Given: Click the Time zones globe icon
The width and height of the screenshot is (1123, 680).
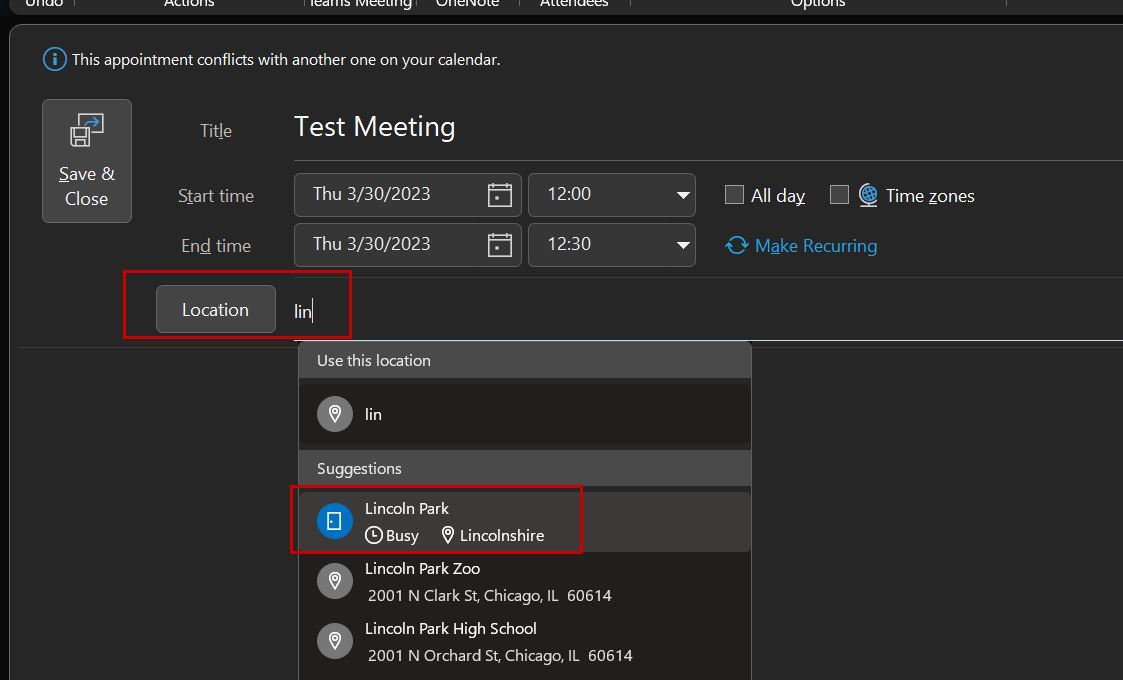Looking at the screenshot, I should (x=868, y=195).
